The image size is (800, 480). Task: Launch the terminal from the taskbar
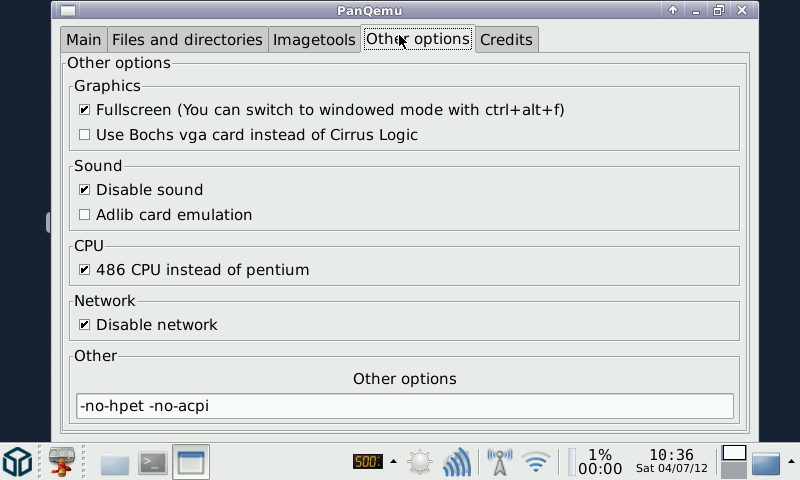153,463
